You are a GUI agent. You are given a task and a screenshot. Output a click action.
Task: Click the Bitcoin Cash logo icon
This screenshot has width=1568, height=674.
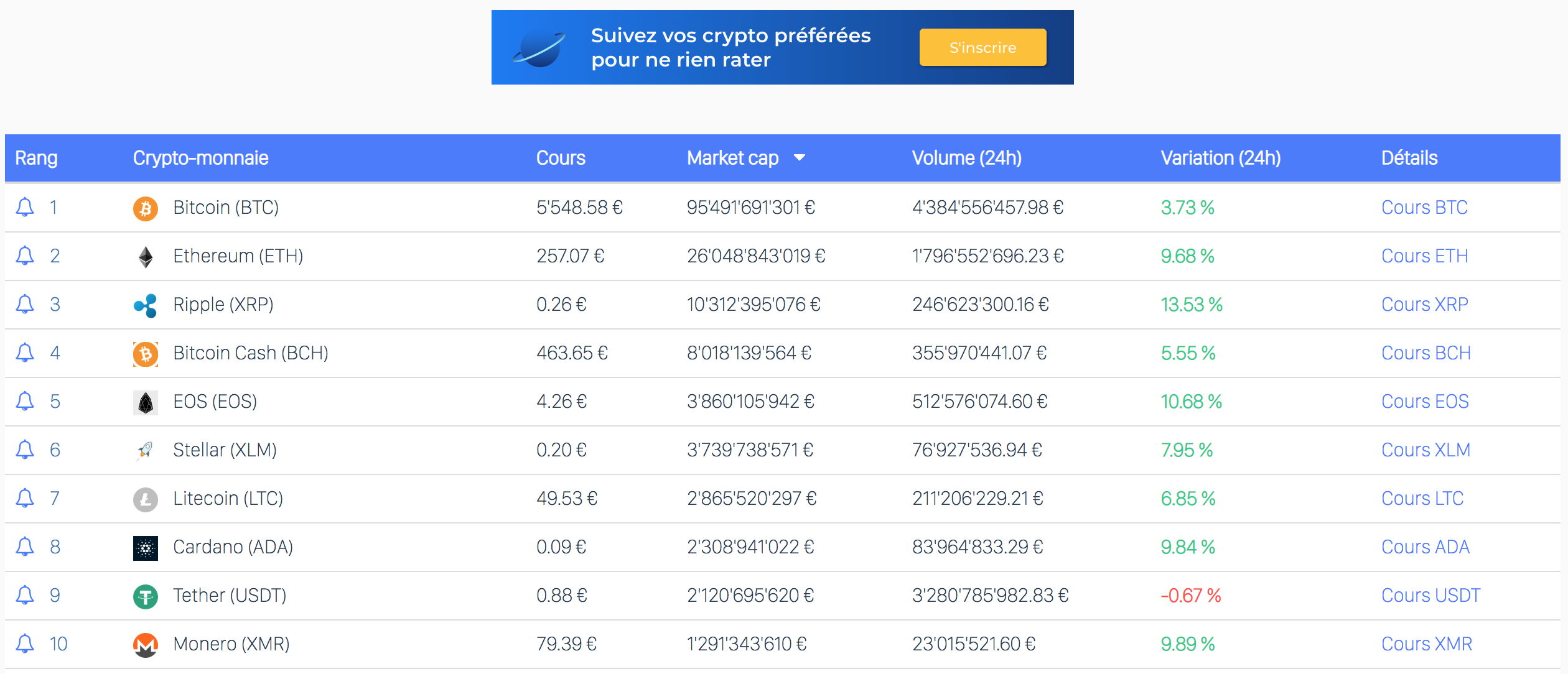[x=146, y=354]
